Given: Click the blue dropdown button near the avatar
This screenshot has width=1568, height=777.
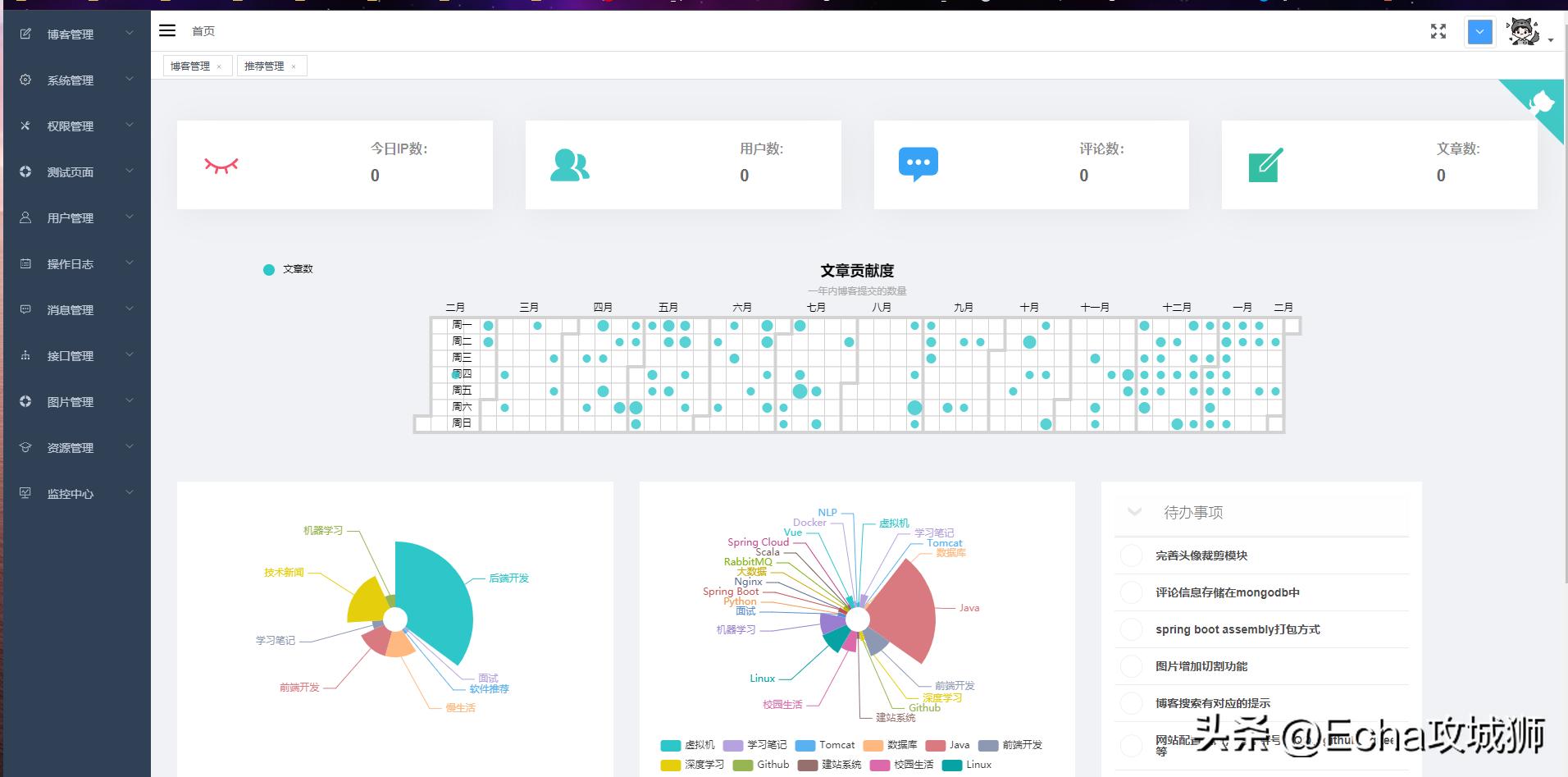Looking at the screenshot, I should [x=1479, y=32].
